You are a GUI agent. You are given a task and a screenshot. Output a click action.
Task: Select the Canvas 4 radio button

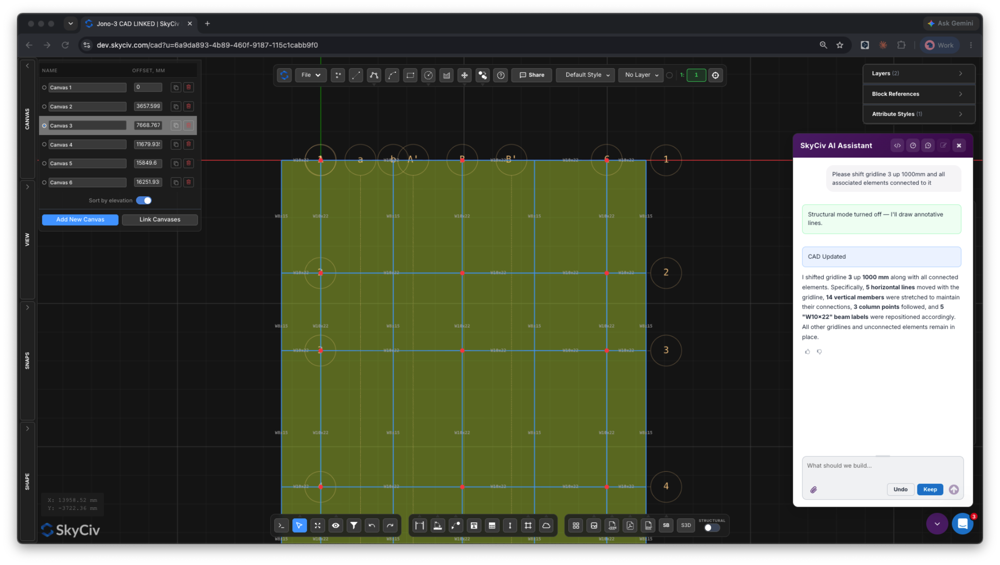click(44, 144)
